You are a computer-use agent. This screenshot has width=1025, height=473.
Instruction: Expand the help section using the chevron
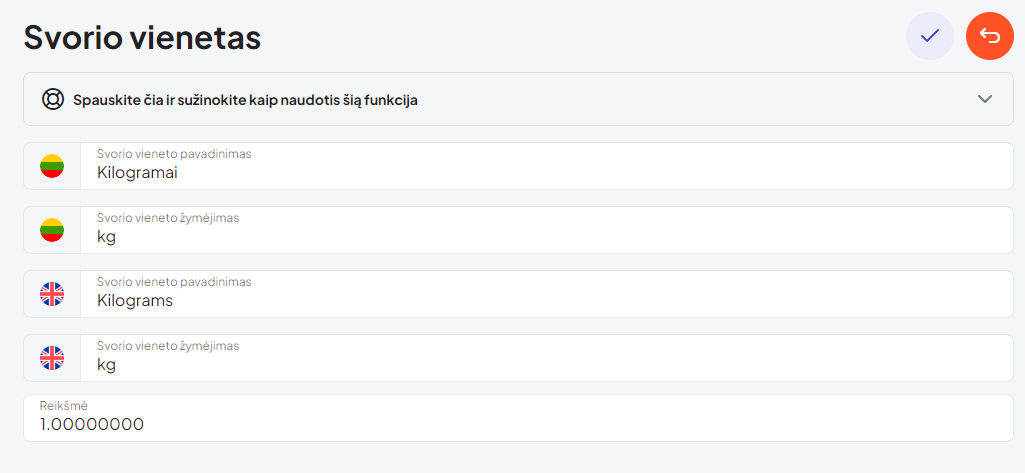(x=985, y=99)
